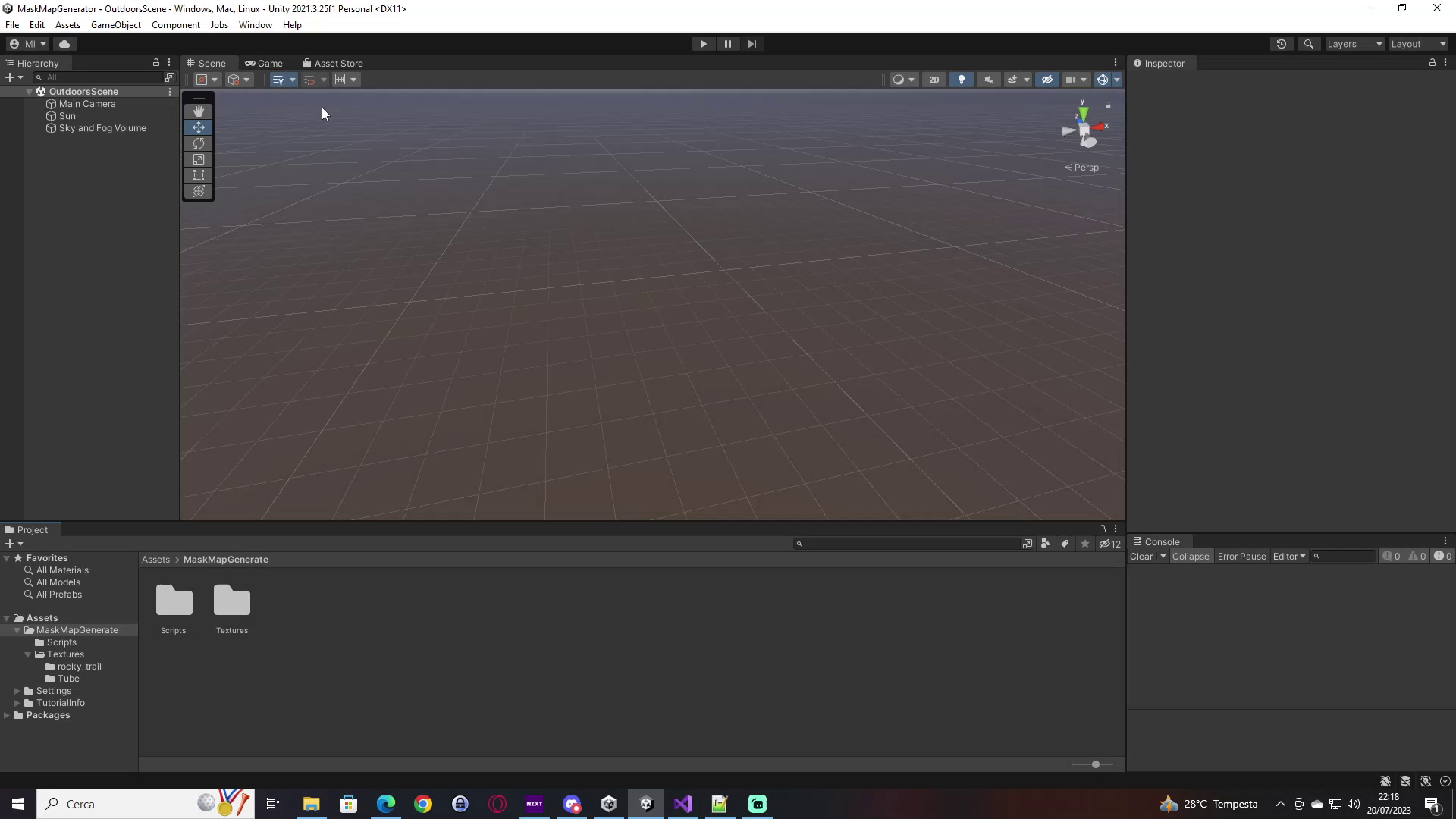
Task: Click Assets in the breadcrumb
Action: 155,560
